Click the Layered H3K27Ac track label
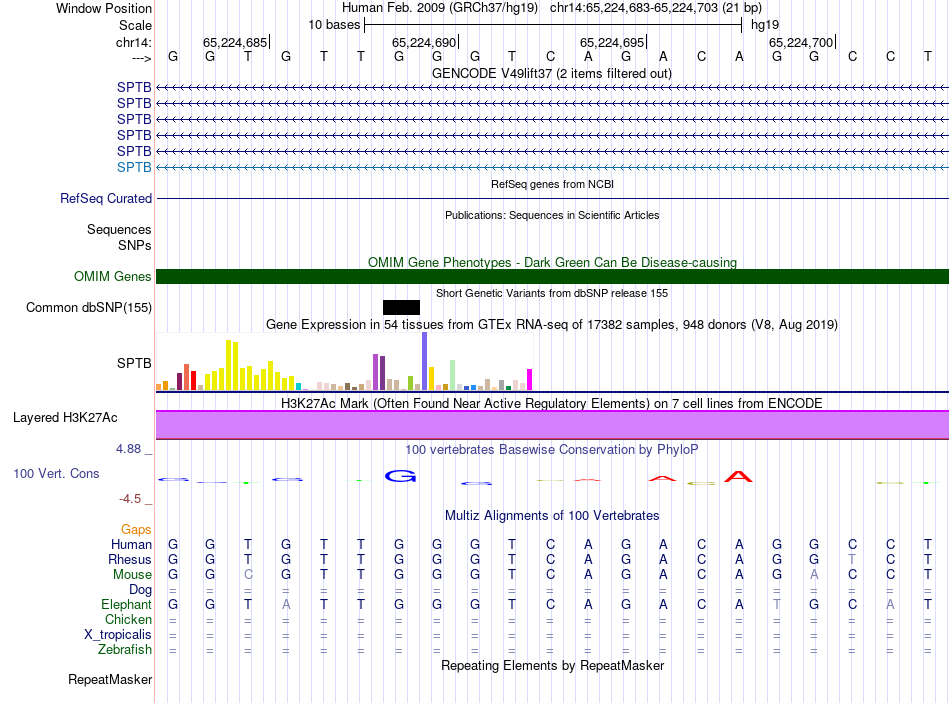 (x=65, y=418)
